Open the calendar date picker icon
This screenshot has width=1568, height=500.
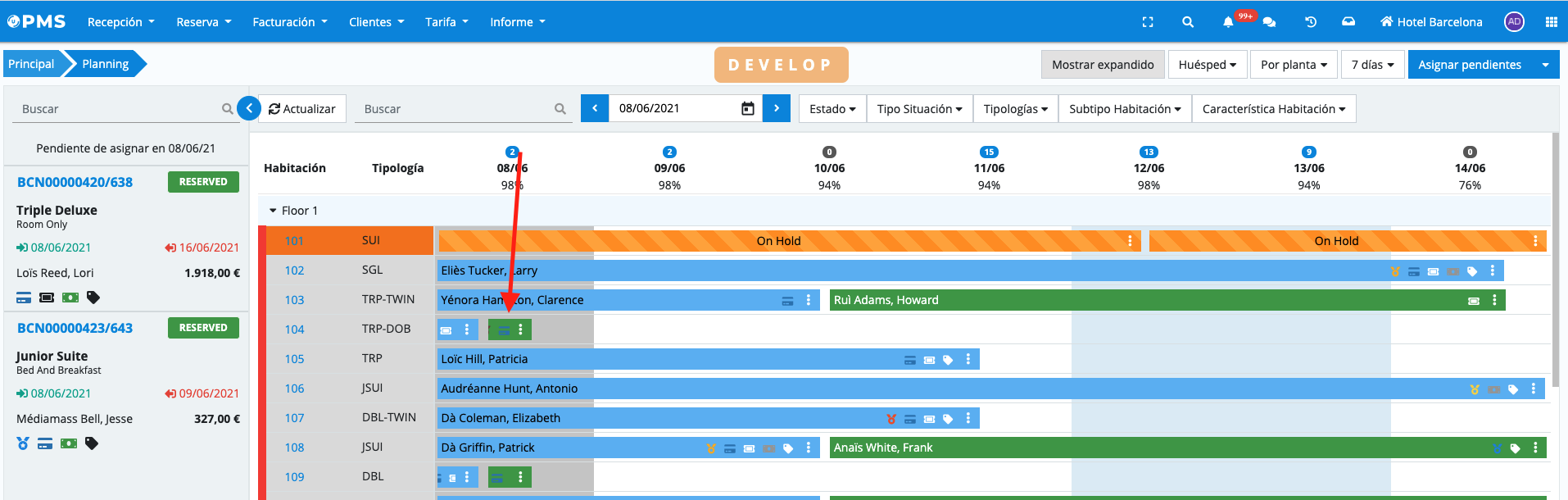coord(747,108)
